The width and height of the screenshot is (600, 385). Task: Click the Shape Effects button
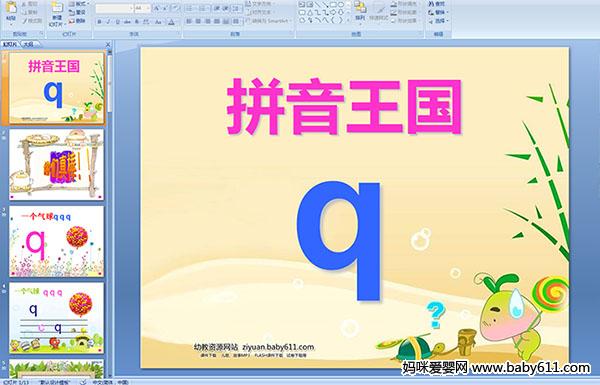(404, 20)
